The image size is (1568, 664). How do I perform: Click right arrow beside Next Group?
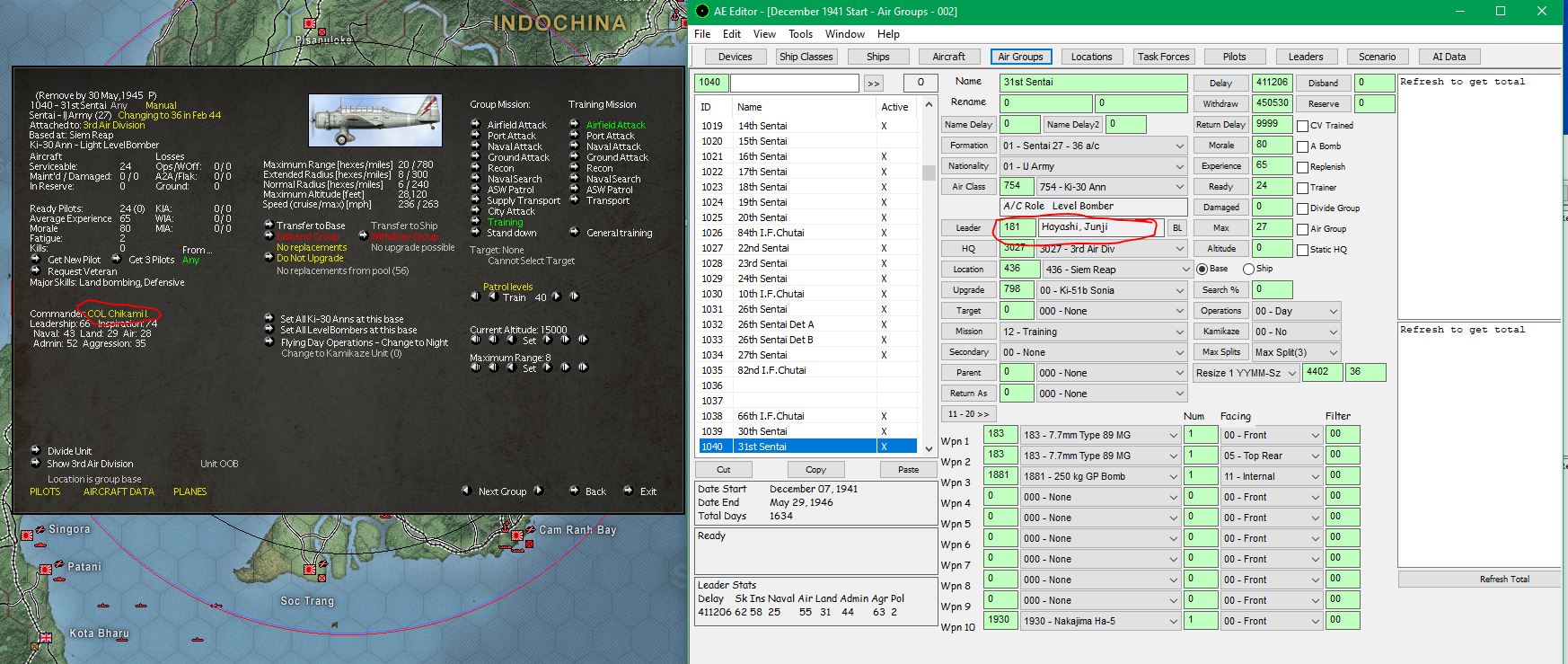click(x=539, y=491)
